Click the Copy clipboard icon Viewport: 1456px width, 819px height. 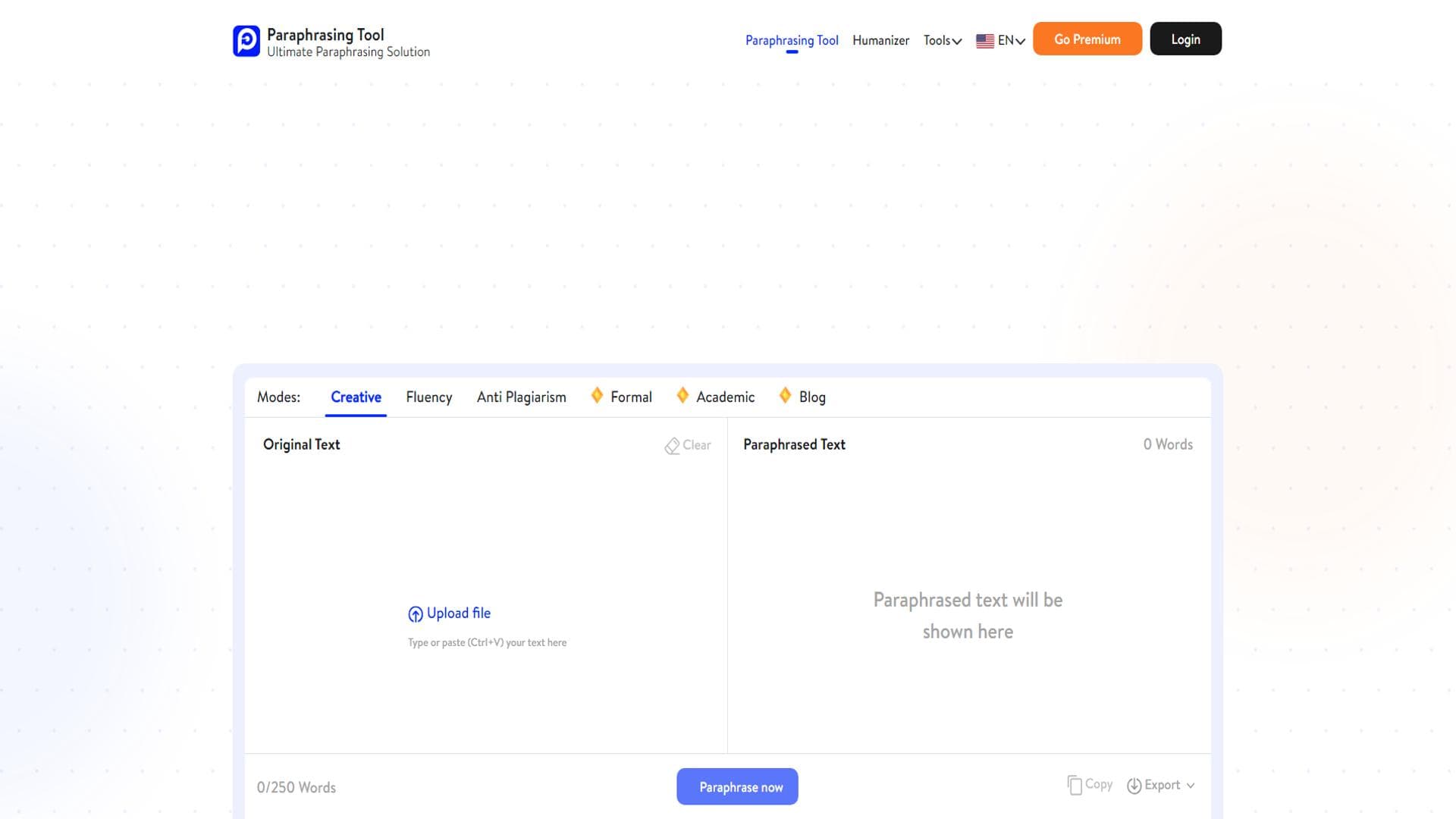[x=1074, y=785]
